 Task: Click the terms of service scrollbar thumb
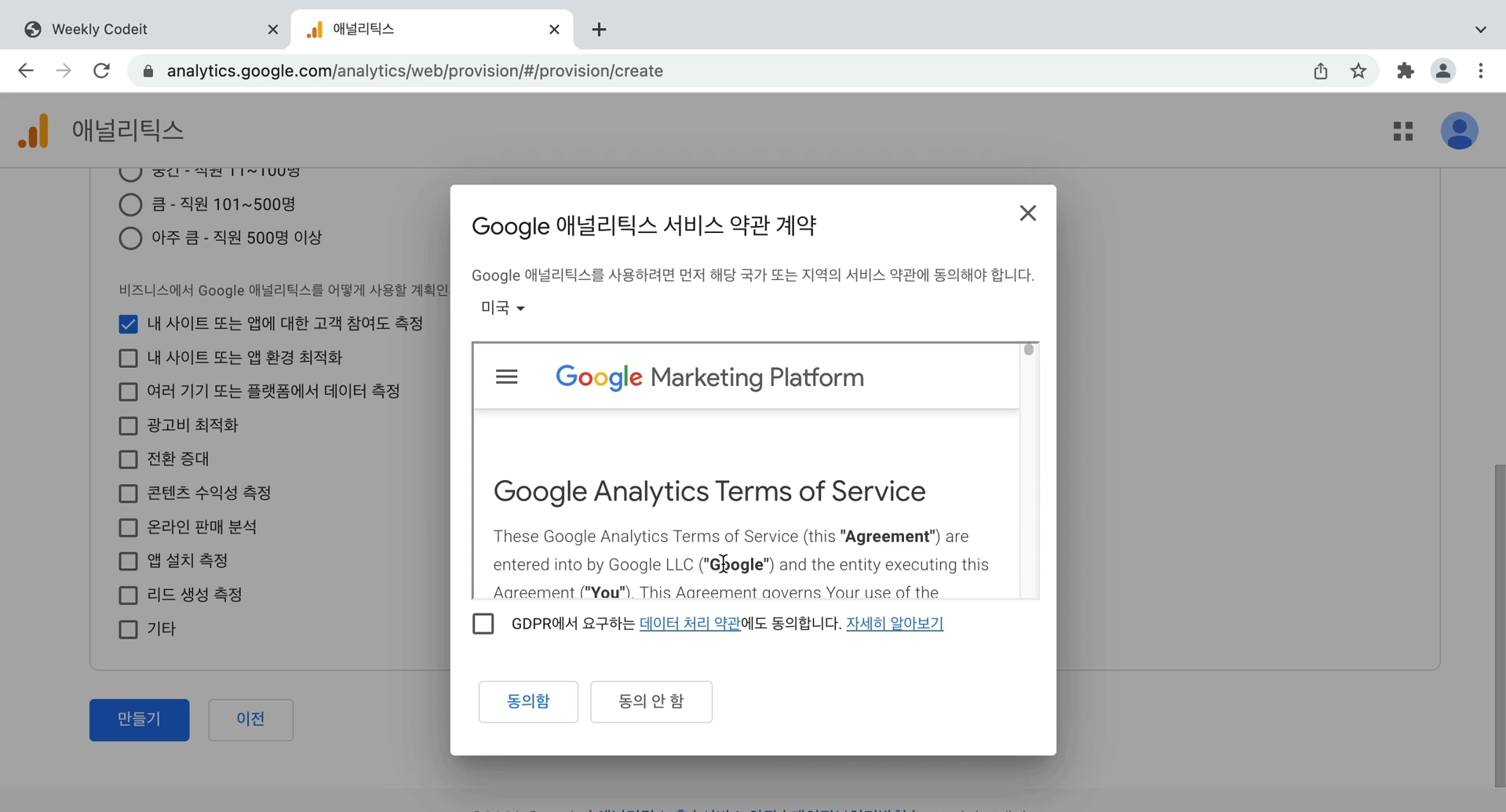click(x=1029, y=350)
